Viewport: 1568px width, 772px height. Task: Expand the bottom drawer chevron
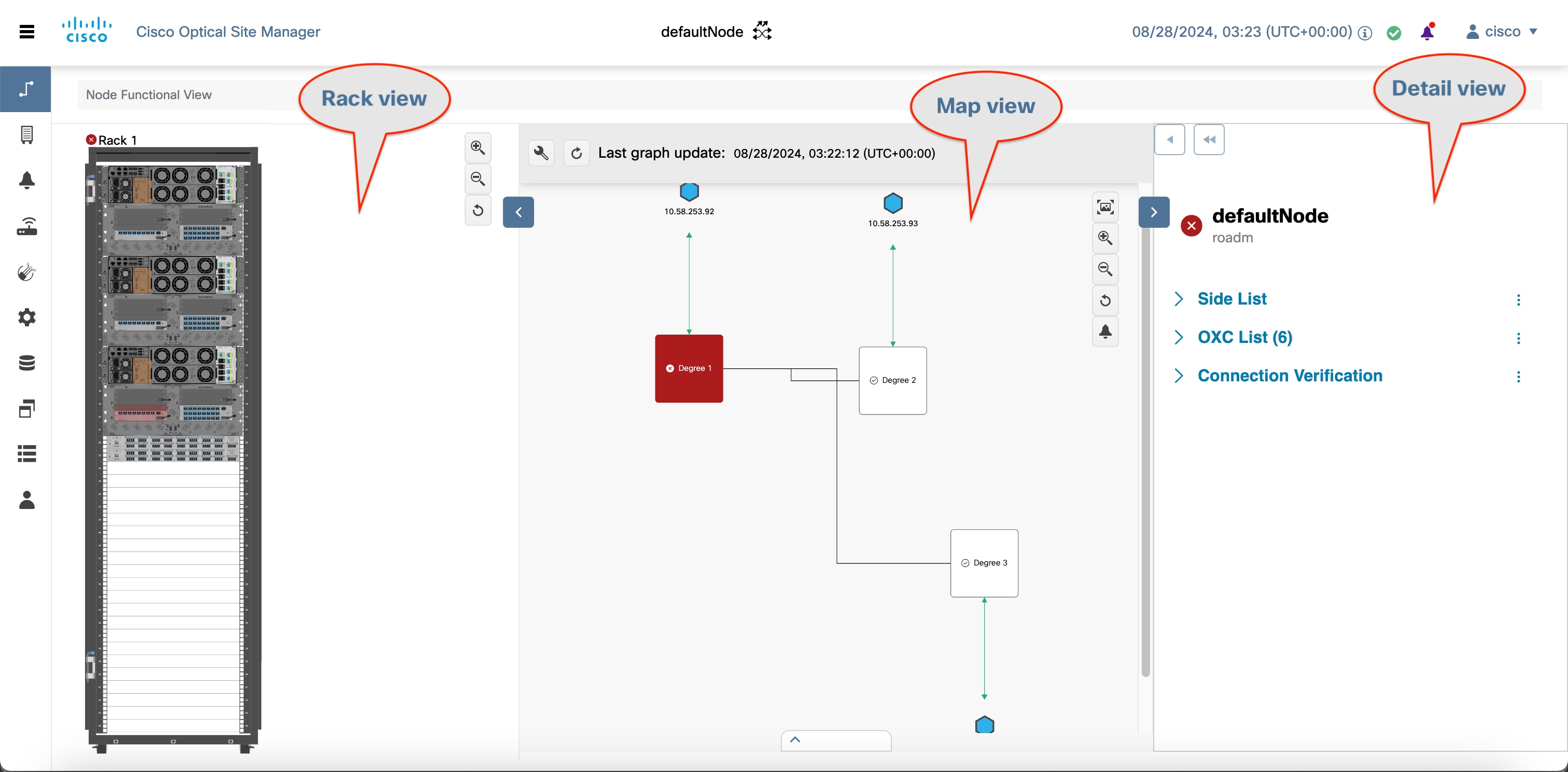pos(795,740)
